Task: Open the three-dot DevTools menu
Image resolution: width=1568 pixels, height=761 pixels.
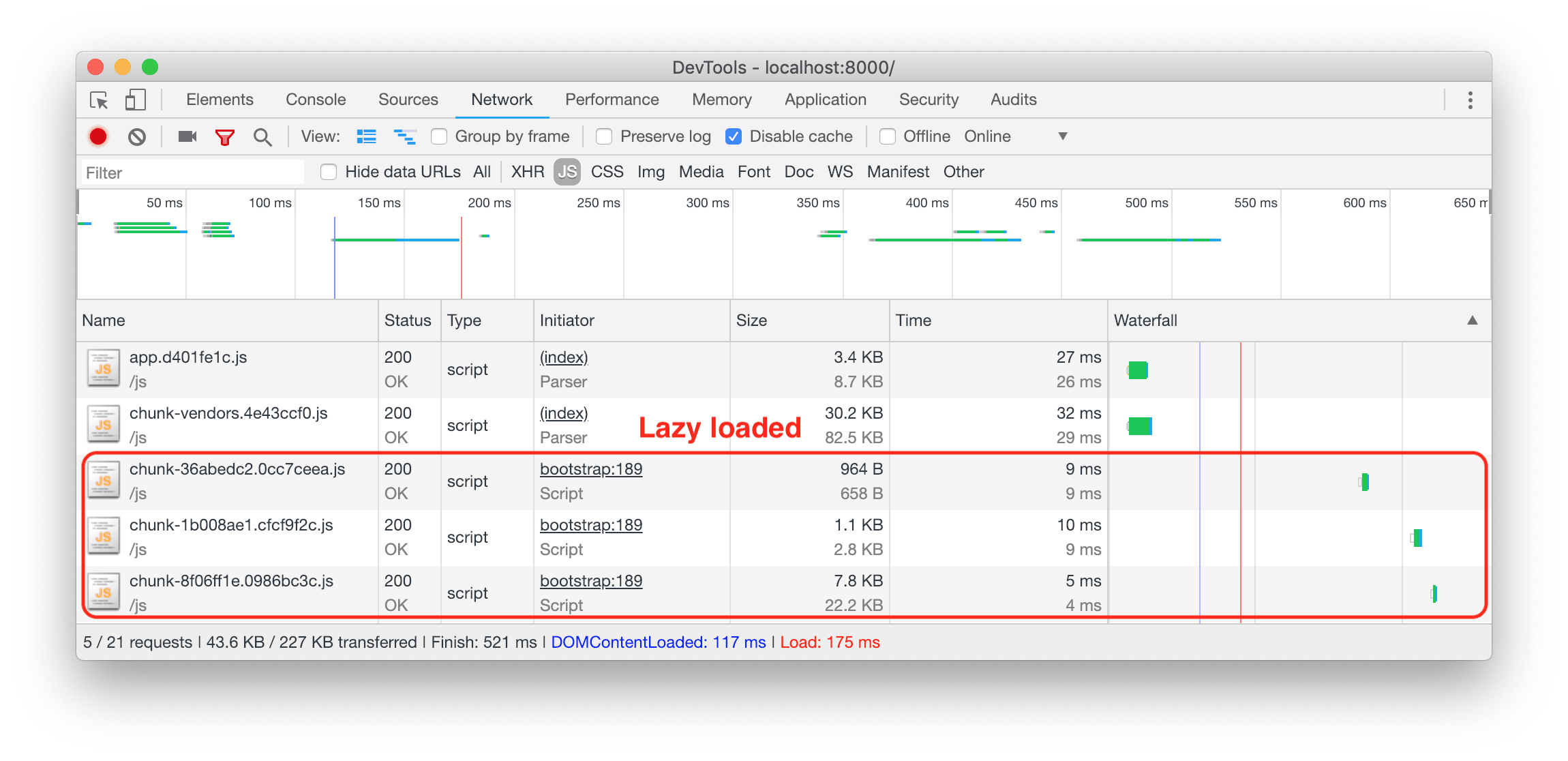Action: 1470,100
